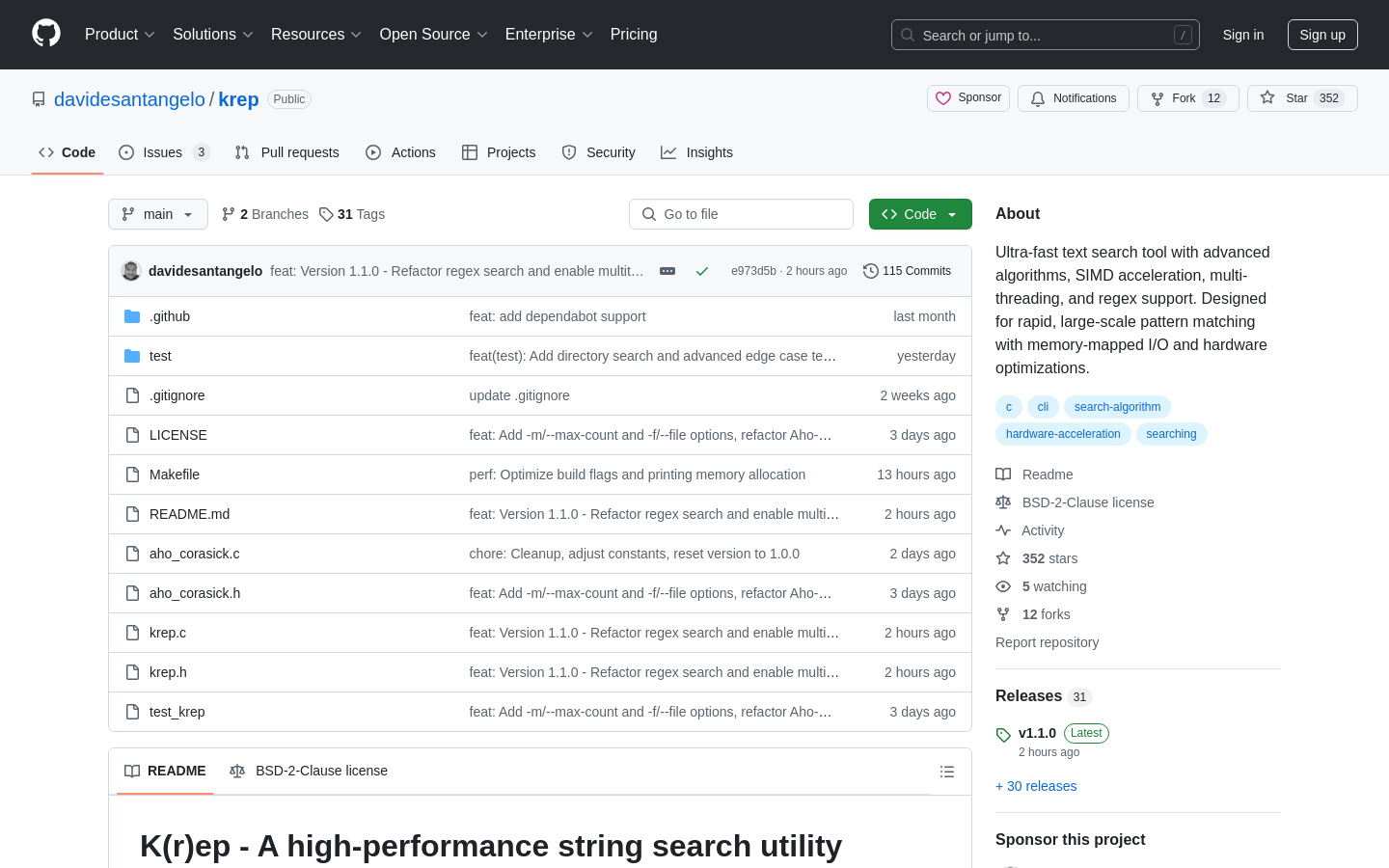
Task: Open 'update .gitignore' commit message
Action: 520,395
